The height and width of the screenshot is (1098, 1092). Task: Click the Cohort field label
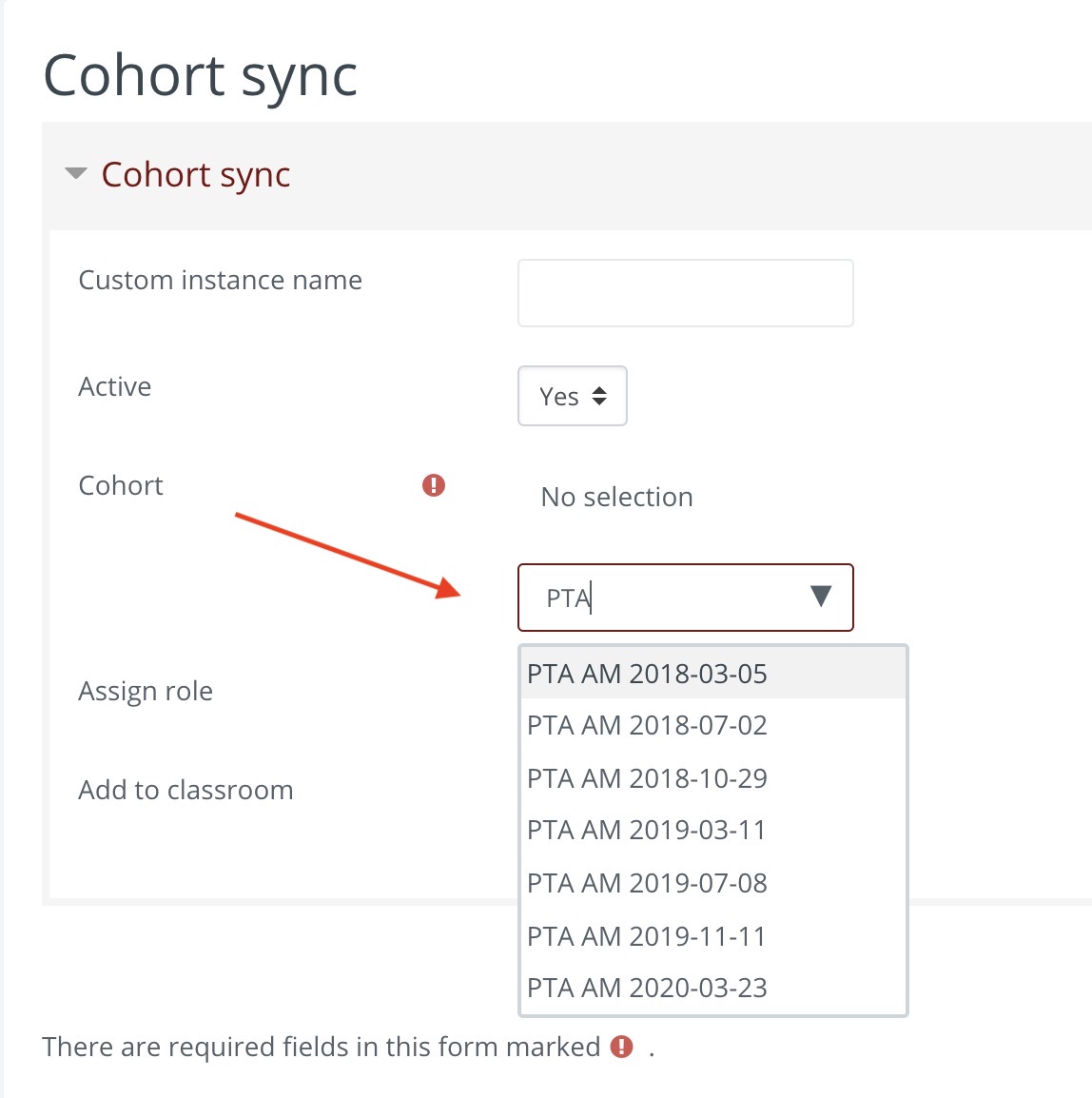tap(121, 485)
